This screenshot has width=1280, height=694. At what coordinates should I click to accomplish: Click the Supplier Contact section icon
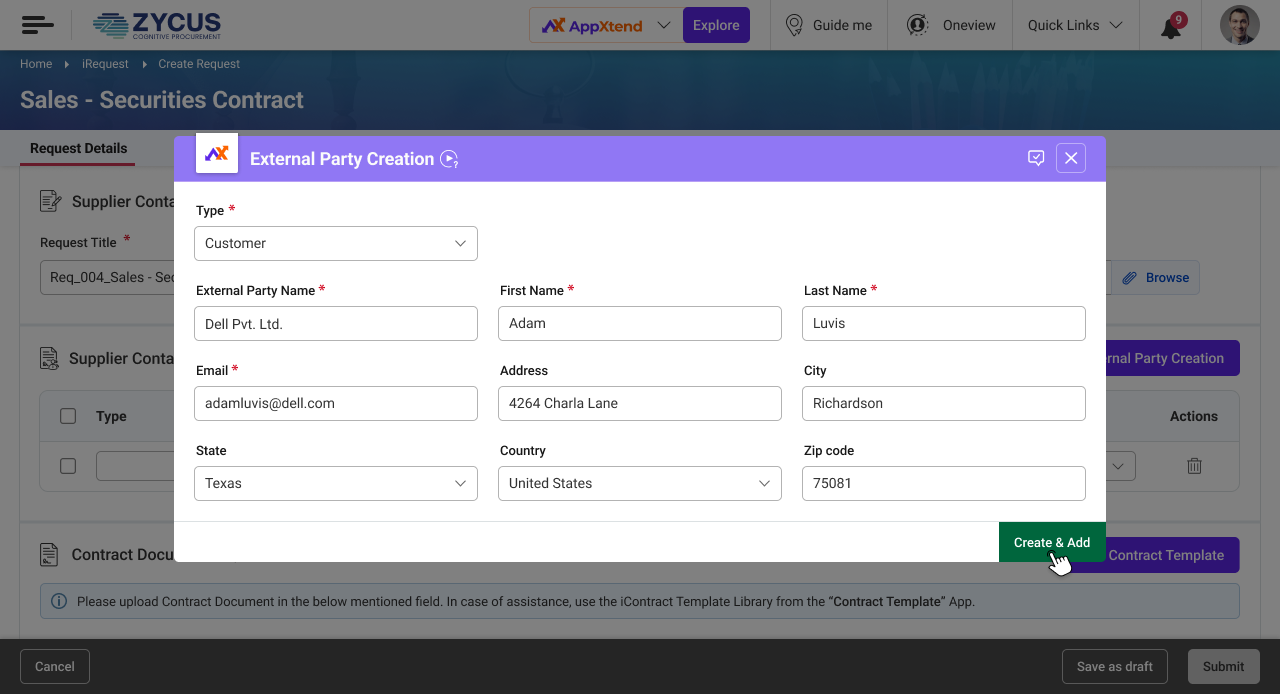50,201
